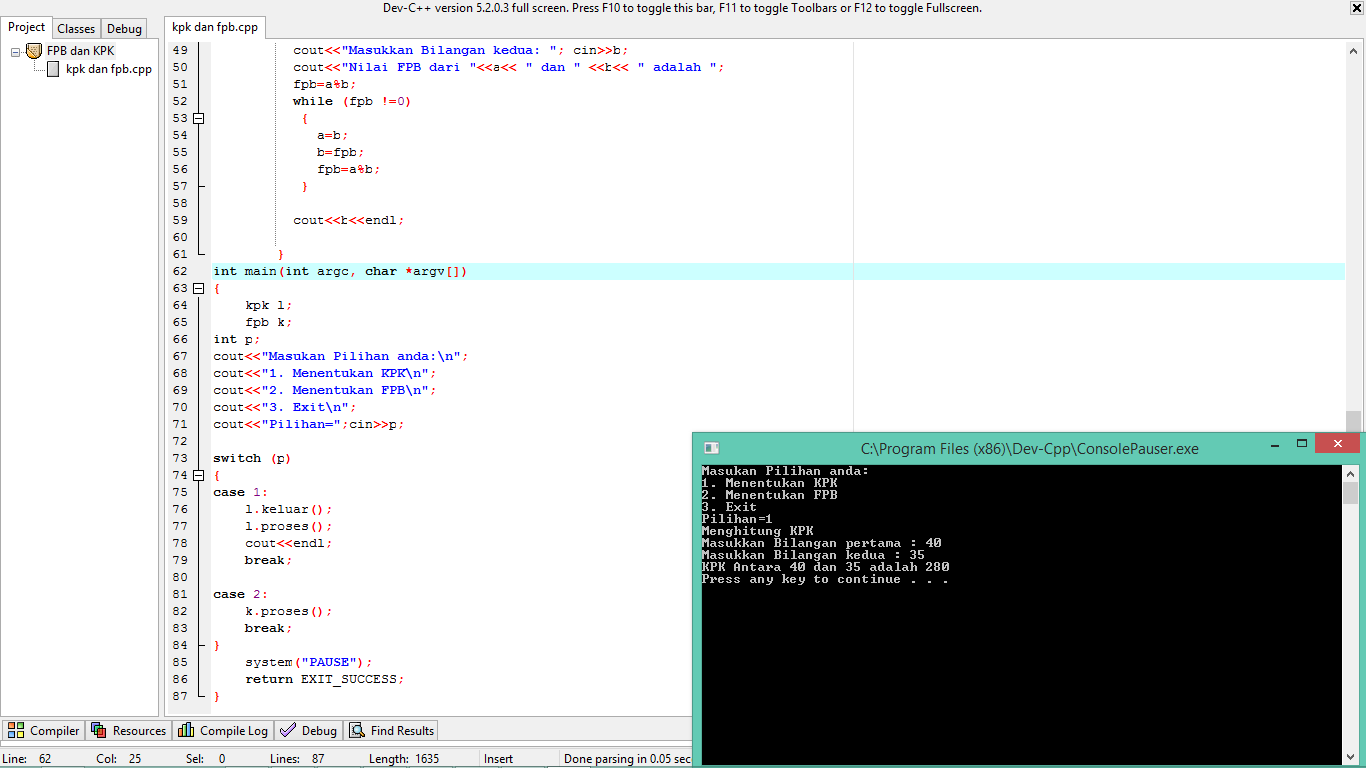Open the Compile Log bottom tab

[223, 731]
